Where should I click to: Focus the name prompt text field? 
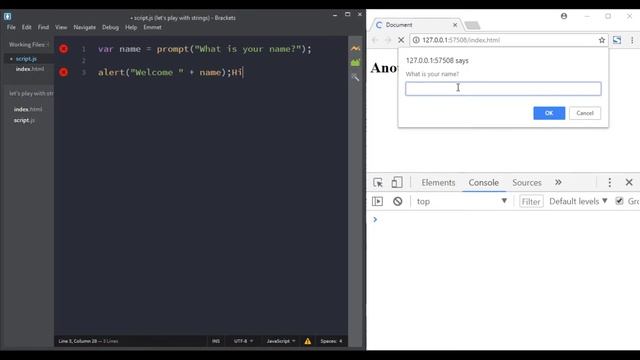pos(503,89)
